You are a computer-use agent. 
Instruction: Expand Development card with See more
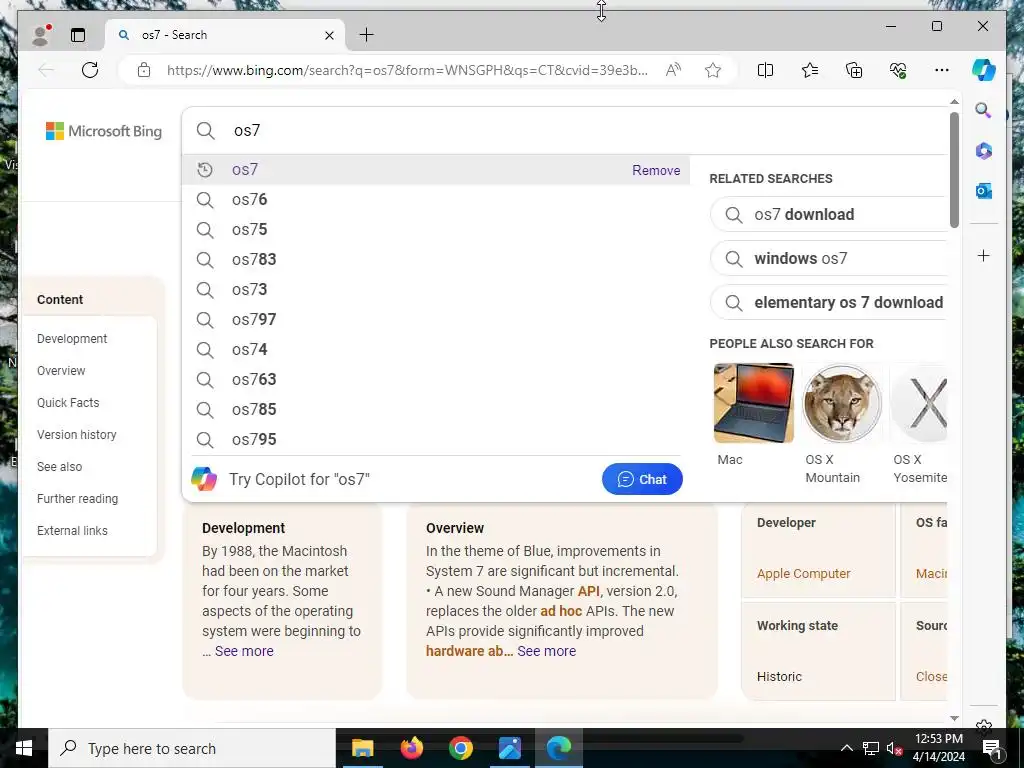(x=244, y=651)
